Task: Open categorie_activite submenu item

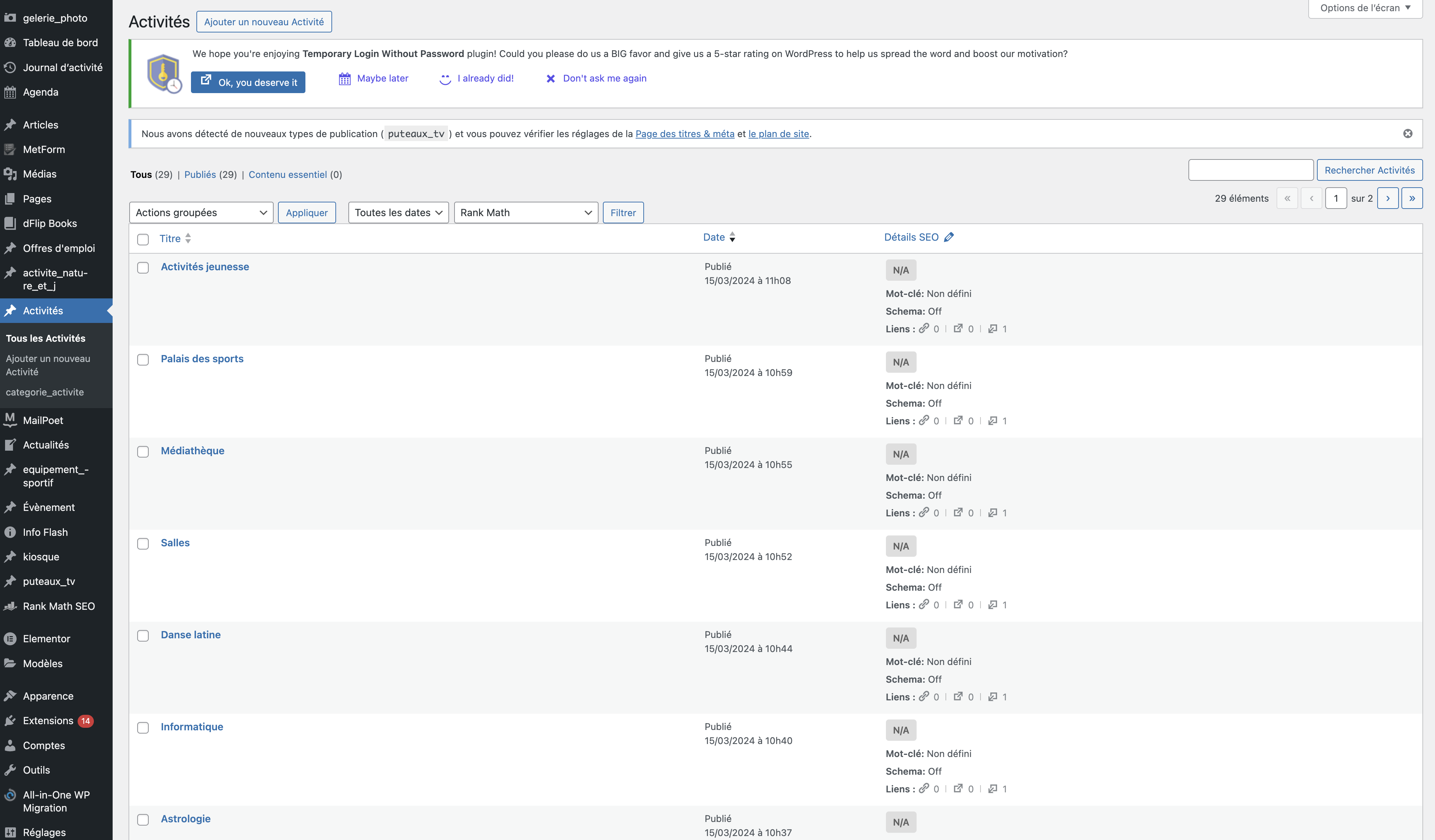Action: pyautogui.click(x=44, y=392)
